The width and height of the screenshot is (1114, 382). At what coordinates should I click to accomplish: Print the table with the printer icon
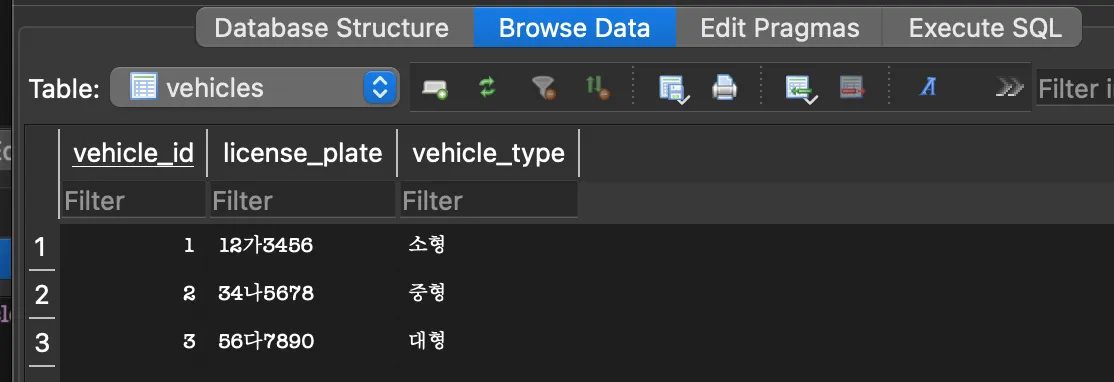coord(724,87)
